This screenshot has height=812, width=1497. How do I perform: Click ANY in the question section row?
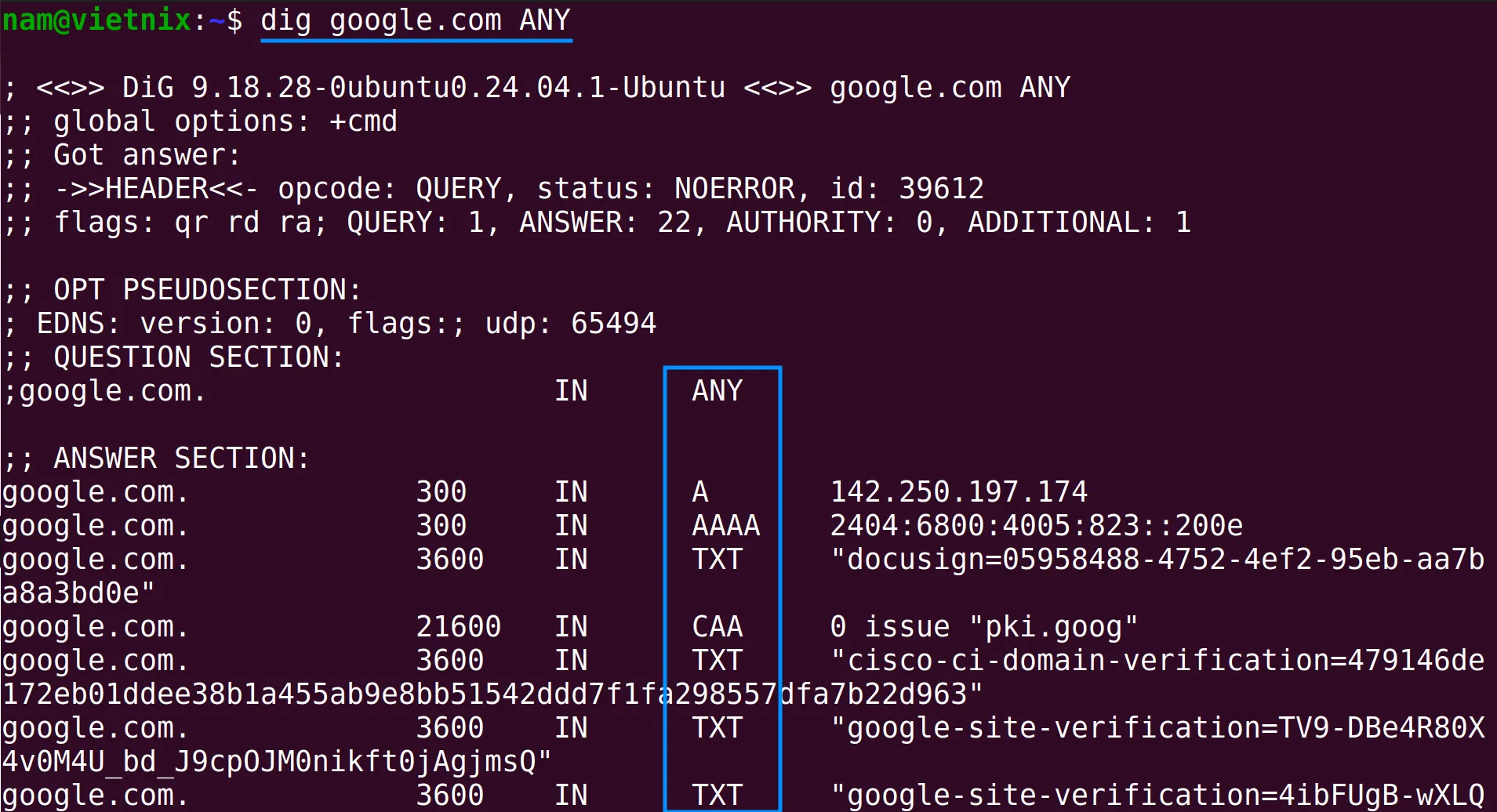[x=717, y=391]
